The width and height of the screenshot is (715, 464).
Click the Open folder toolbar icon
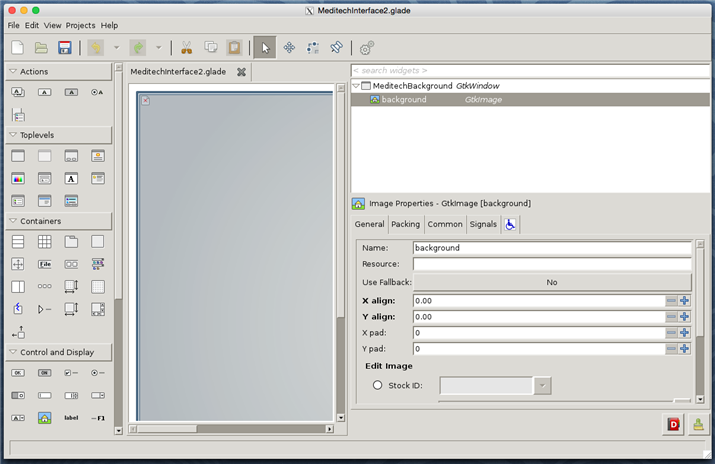tap(41, 47)
